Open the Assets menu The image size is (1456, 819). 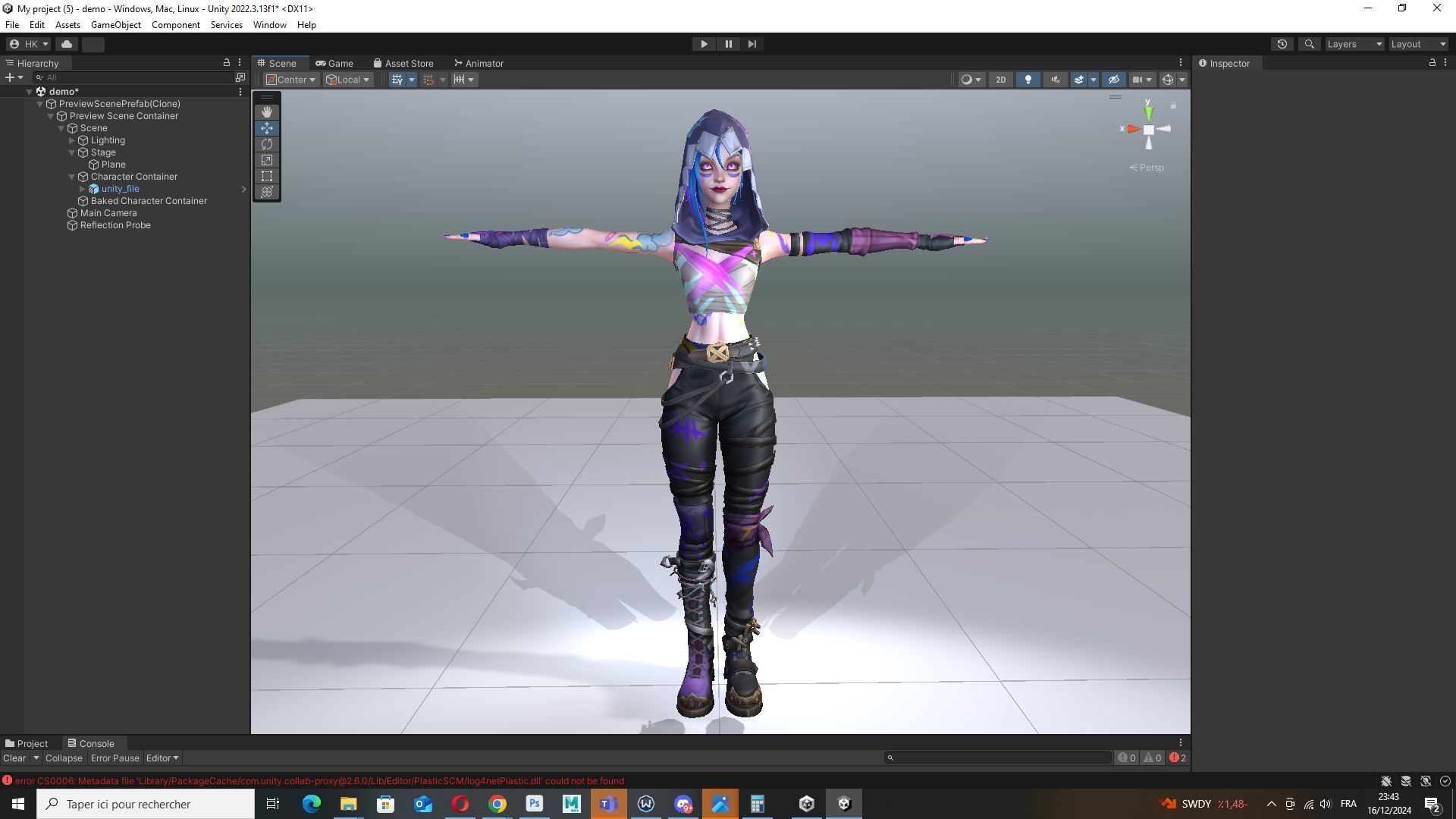(67, 25)
